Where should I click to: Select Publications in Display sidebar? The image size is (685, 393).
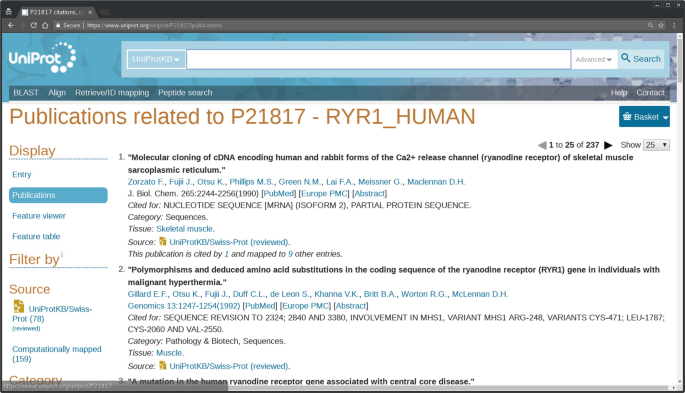[x=58, y=195]
